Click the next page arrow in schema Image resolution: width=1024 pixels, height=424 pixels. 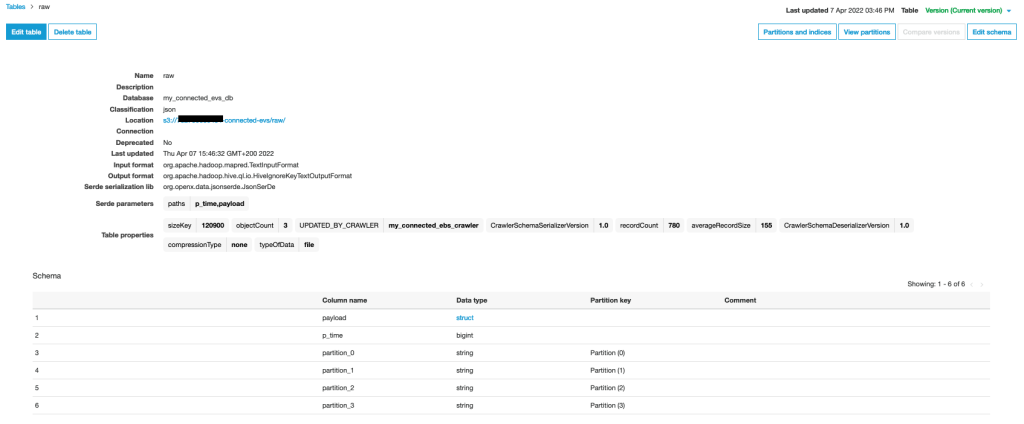982,284
